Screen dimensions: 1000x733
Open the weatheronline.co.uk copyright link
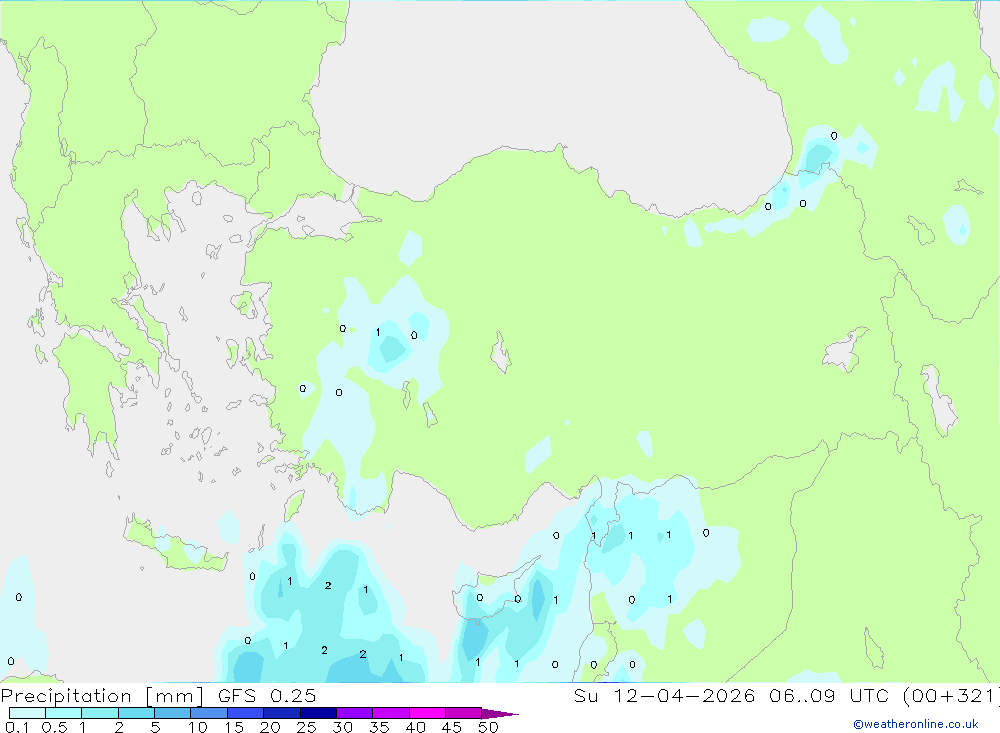point(916,724)
